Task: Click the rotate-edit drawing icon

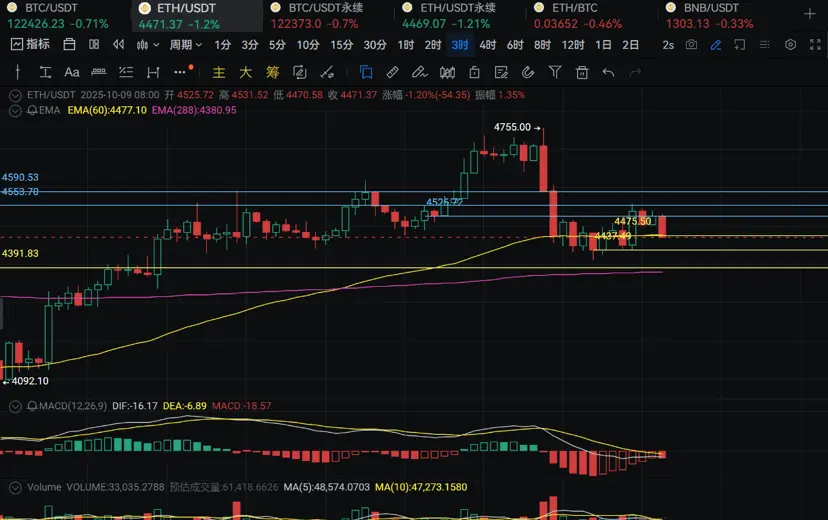Action: [x=299, y=72]
